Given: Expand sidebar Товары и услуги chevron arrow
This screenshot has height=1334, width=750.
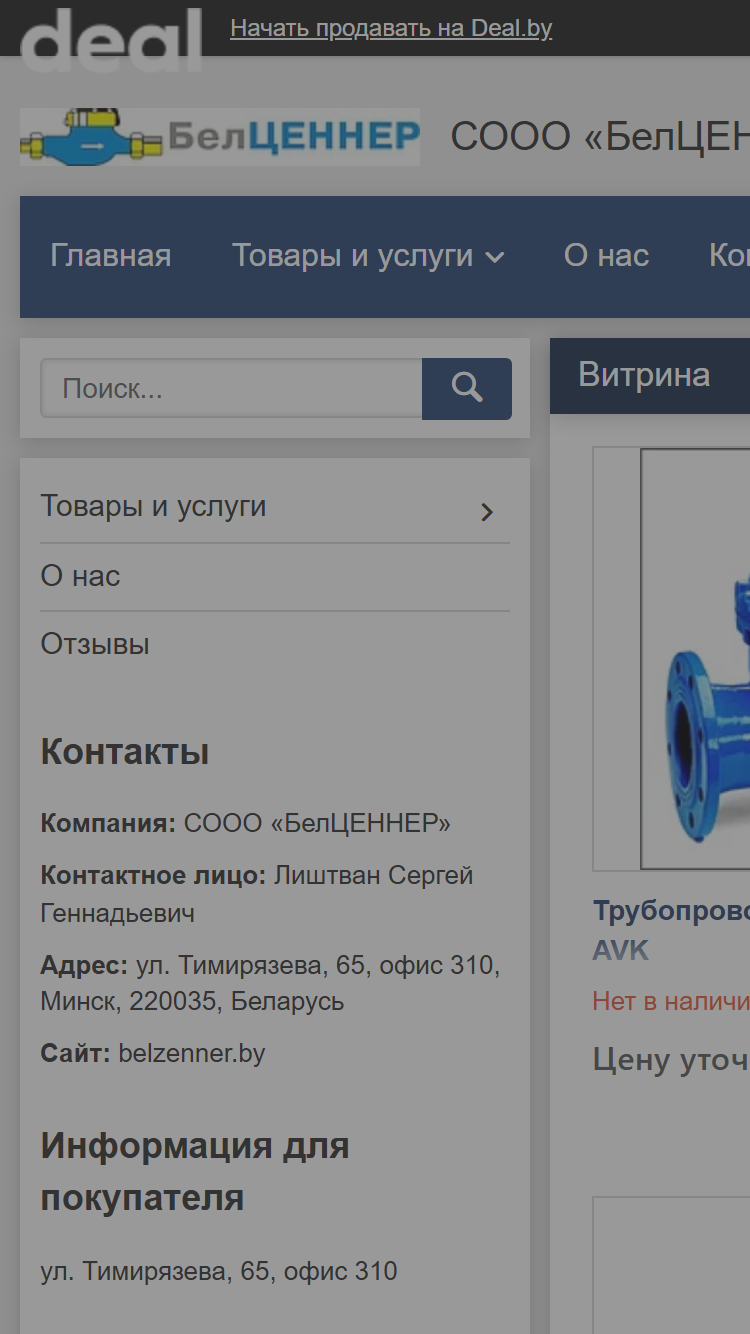Looking at the screenshot, I should (487, 512).
